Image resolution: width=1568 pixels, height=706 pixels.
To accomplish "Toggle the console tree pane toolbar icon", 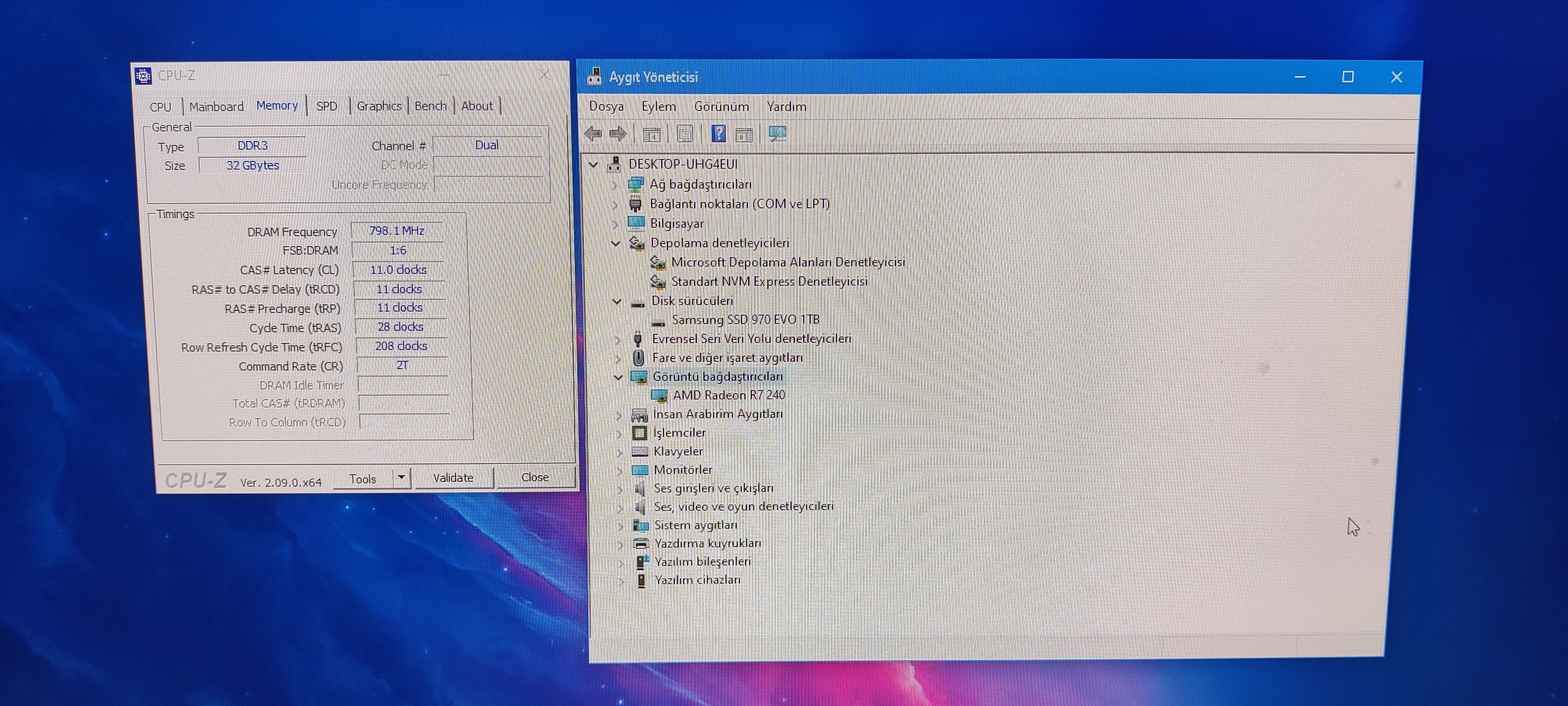I will tap(652, 134).
